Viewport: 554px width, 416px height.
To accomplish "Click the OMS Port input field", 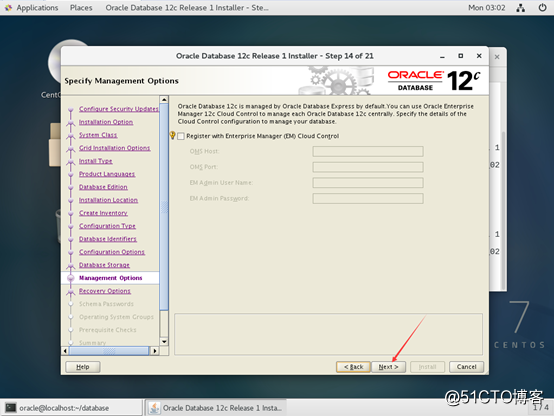I will [x=368, y=167].
